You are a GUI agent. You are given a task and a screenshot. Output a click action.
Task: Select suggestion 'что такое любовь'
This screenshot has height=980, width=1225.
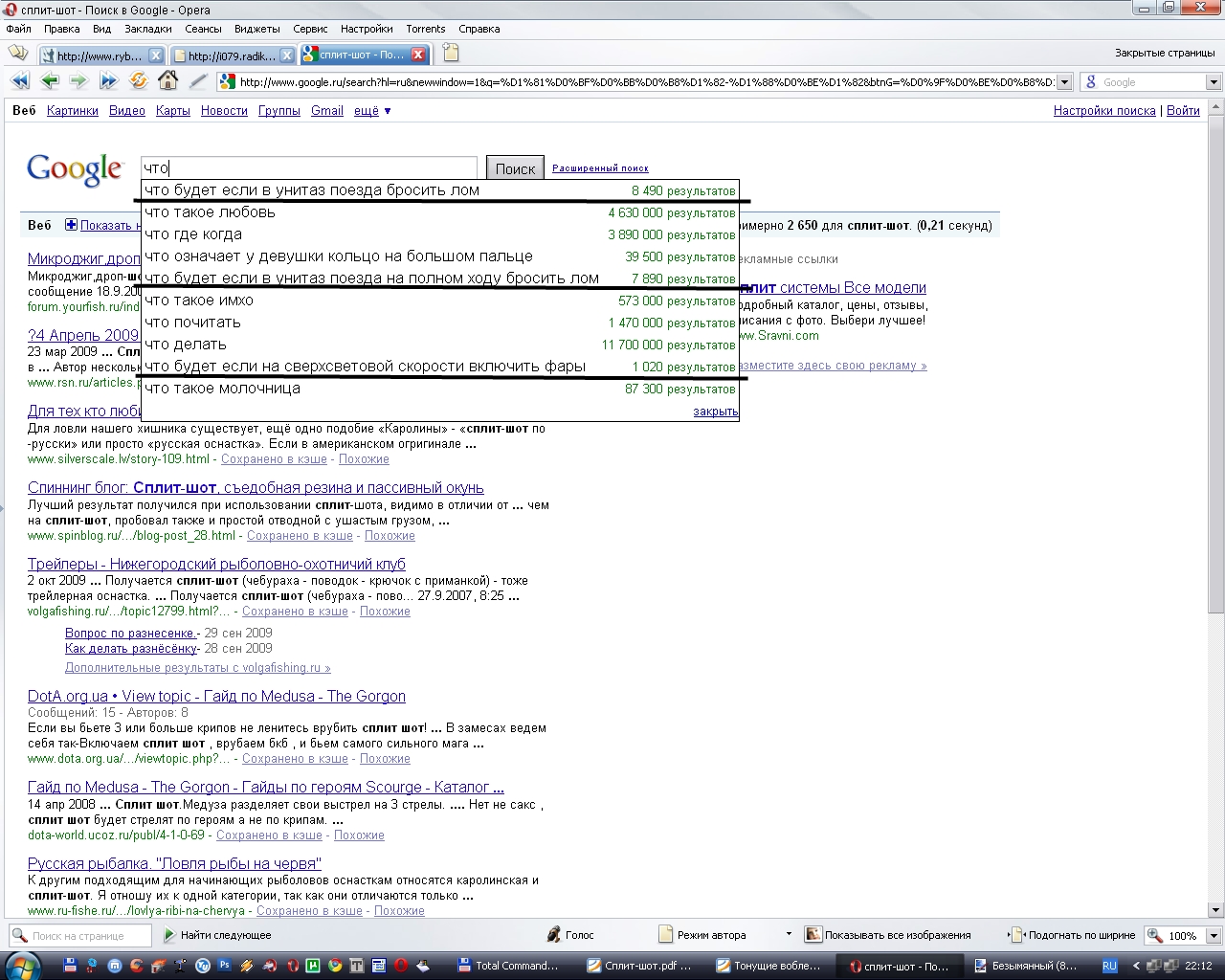tap(210, 212)
